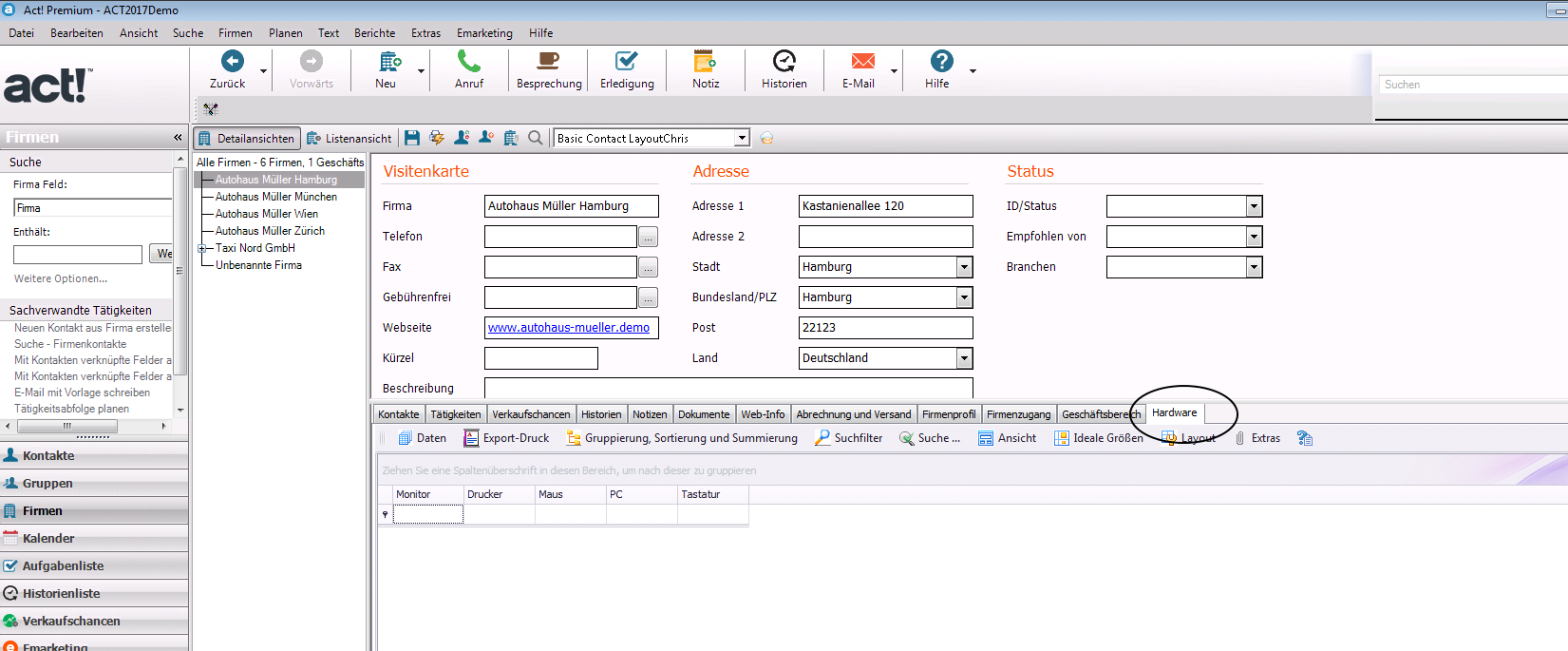
Task: Click E-Mail mit Vorlage schreiben
Action: 82,393
